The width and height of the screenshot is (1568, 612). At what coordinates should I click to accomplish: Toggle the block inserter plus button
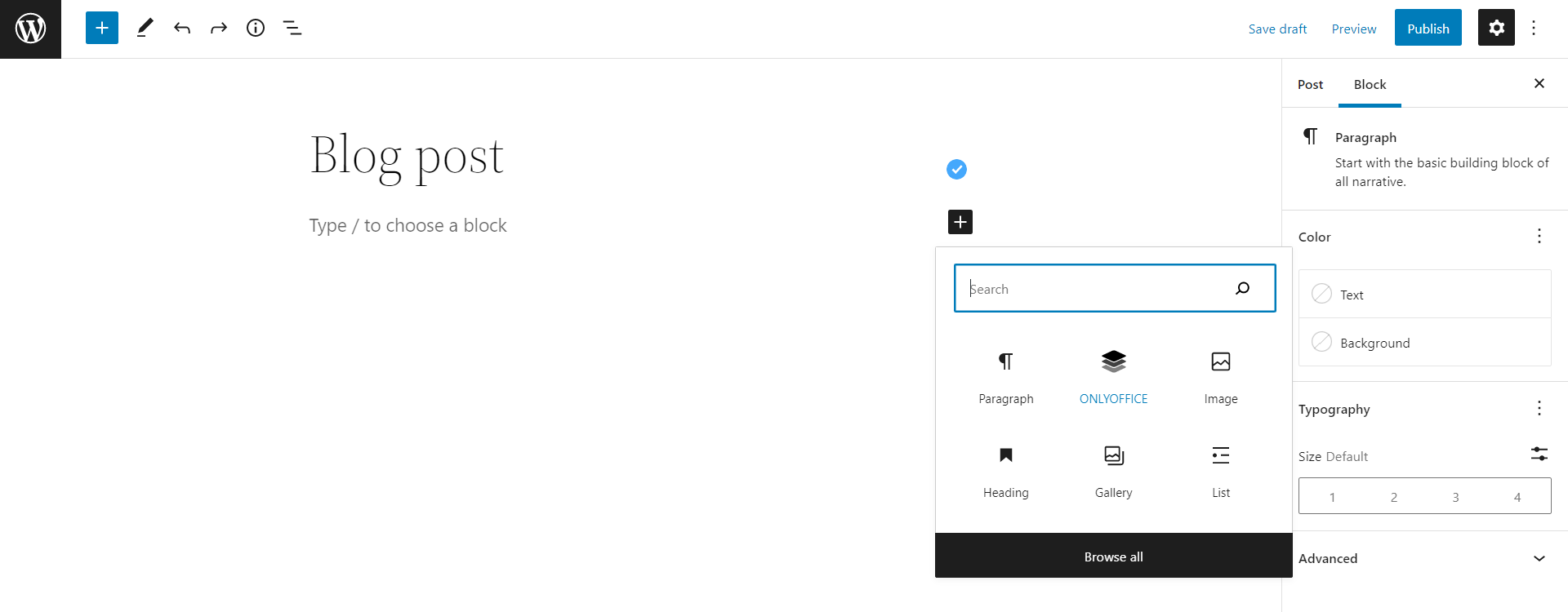(x=102, y=28)
